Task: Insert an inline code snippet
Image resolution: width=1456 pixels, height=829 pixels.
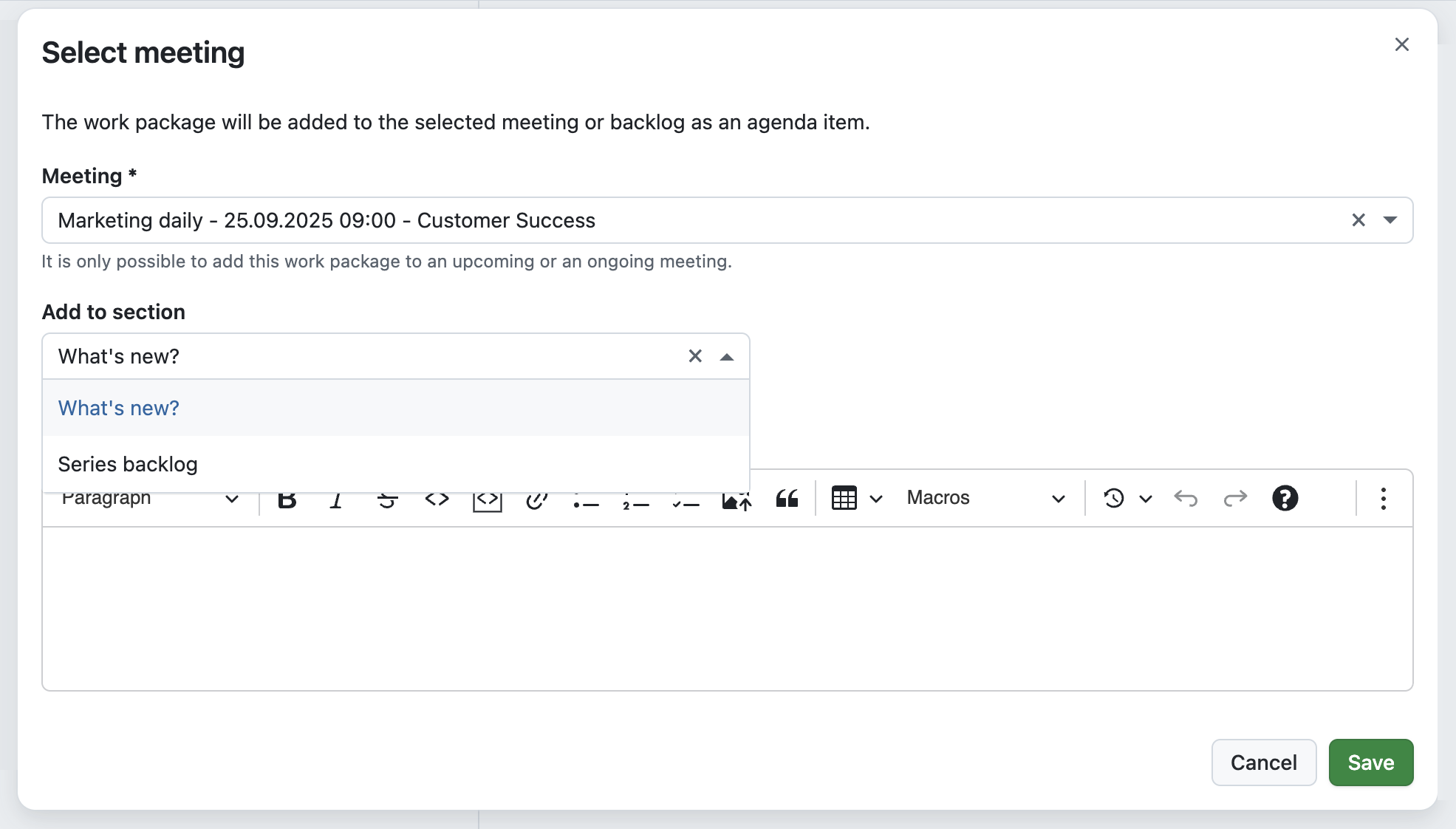Action: [437, 499]
